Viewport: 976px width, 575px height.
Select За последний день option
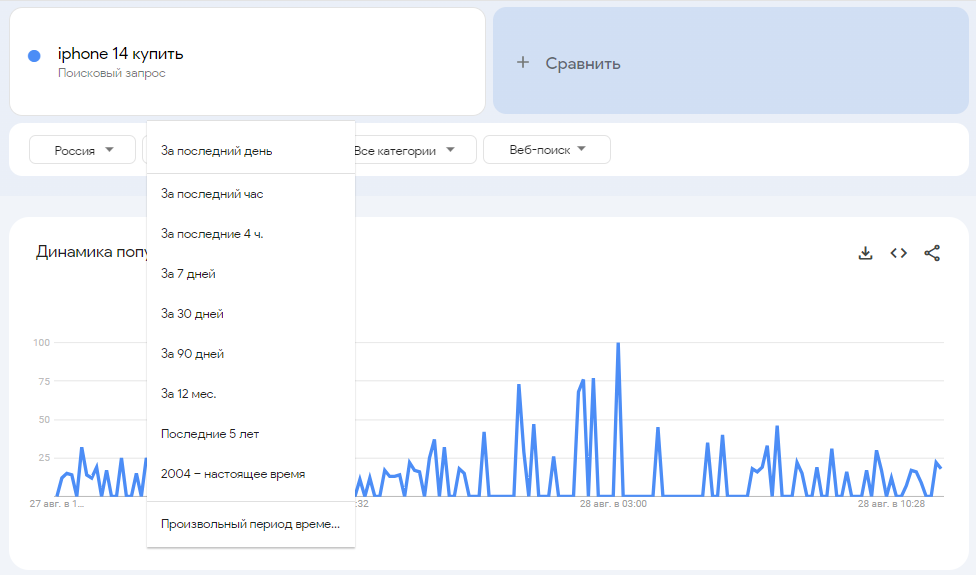(x=251, y=151)
